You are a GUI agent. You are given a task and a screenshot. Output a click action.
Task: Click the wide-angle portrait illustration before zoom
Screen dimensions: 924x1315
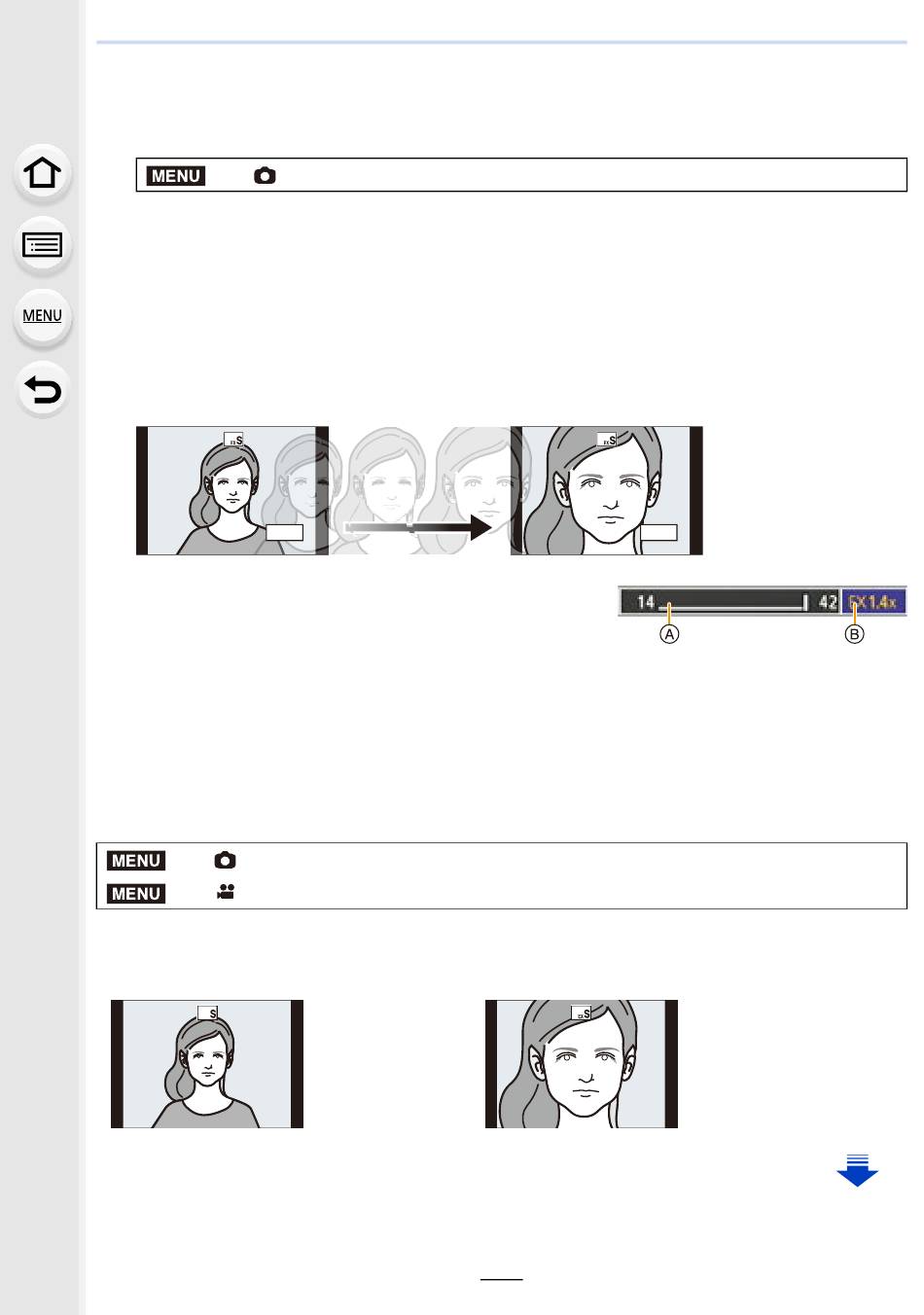point(231,490)
